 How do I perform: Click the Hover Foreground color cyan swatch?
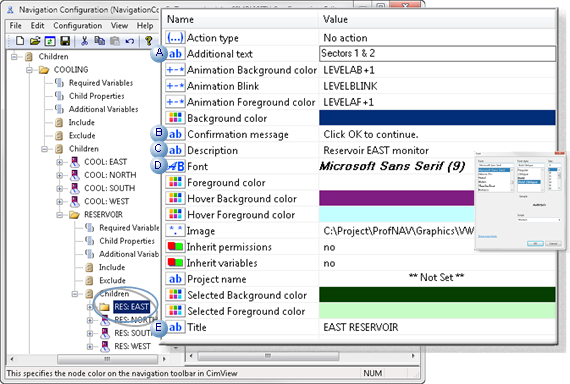pos(397,215)
